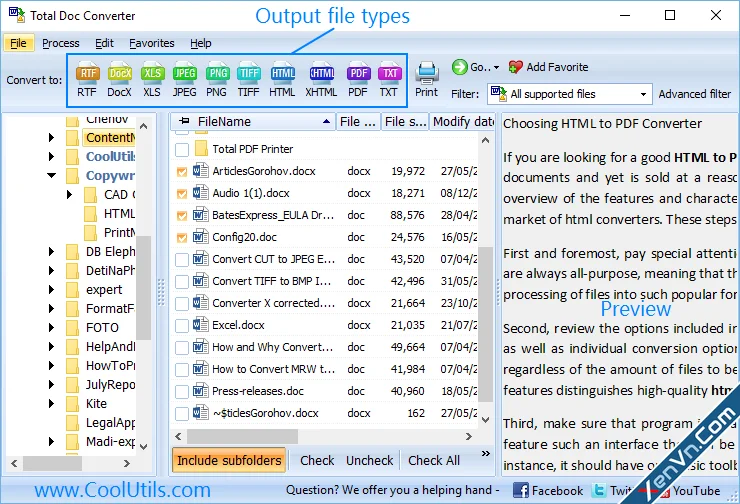
Task: Sort the list by the FileName column
Action: click(252, 121)
